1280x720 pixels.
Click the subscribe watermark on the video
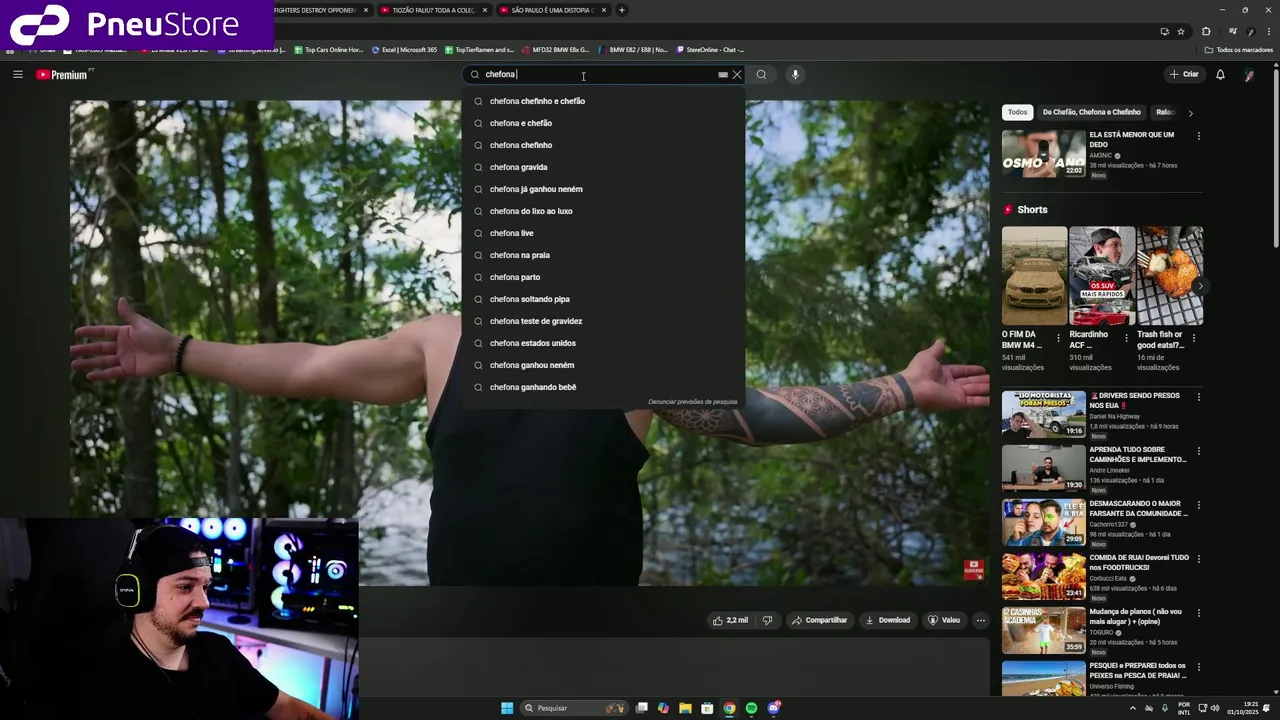(x=973, y=570)
